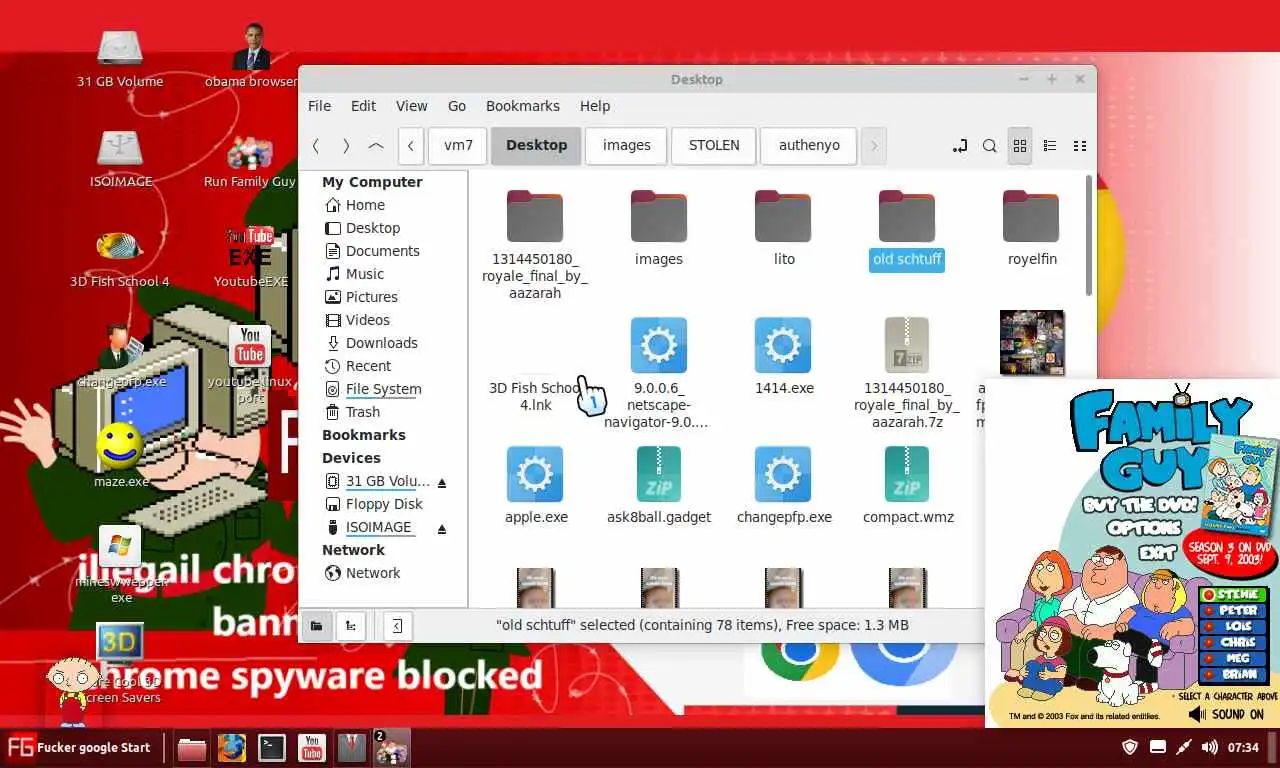Open file search with the magnifier icon

(x=990, y=146)
